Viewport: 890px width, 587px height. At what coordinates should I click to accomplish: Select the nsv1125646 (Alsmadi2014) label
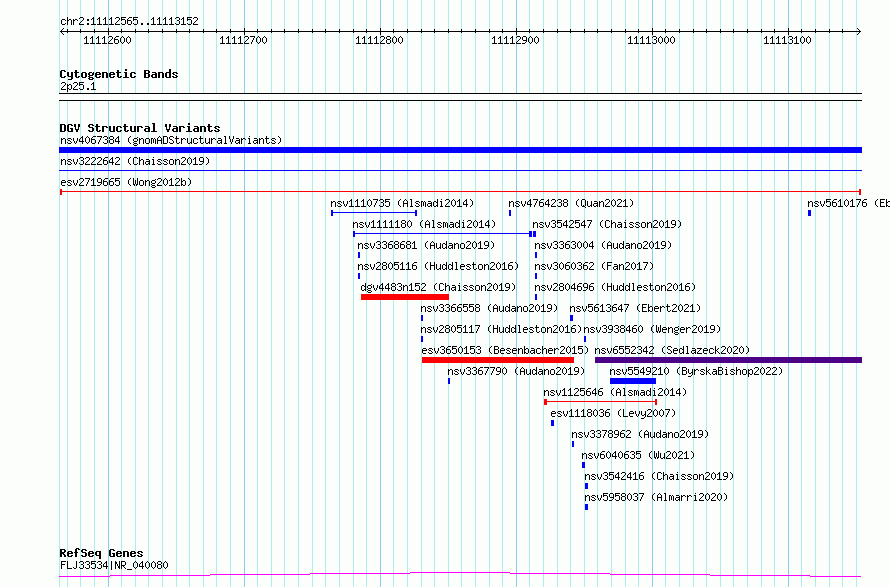tap(615, 392)
